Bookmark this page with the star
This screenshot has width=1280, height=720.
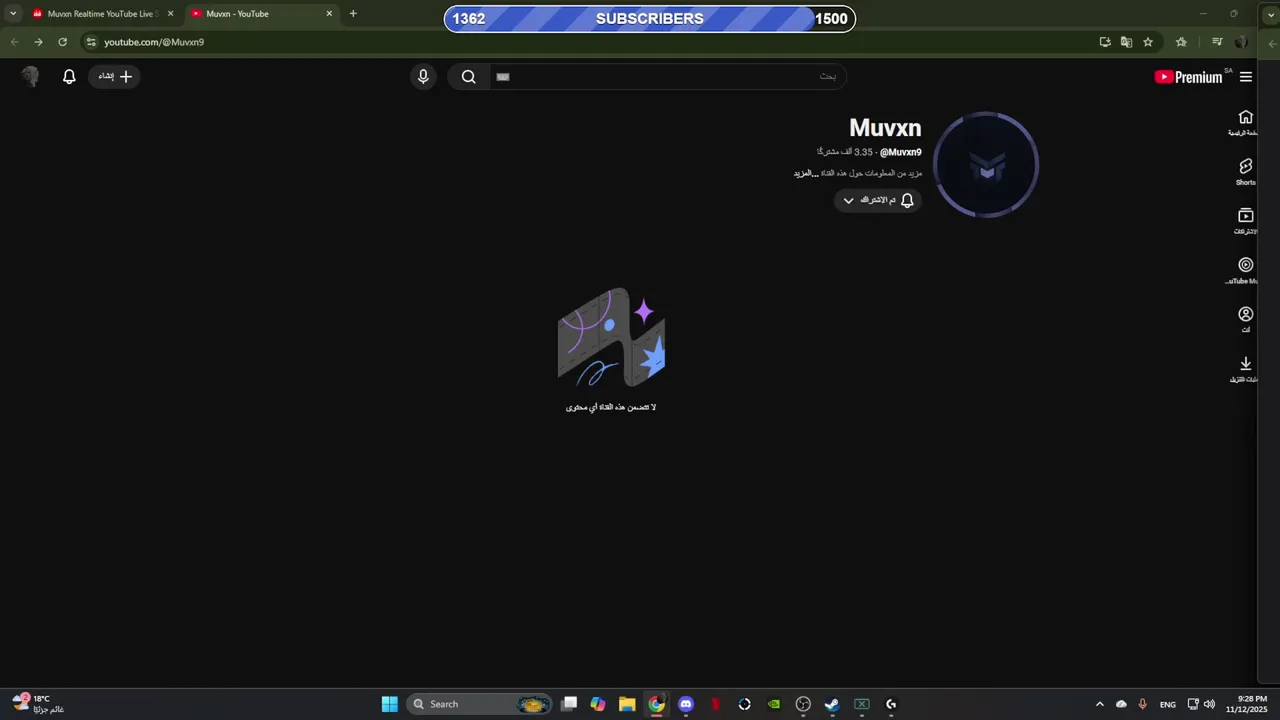click(1148, 42)
